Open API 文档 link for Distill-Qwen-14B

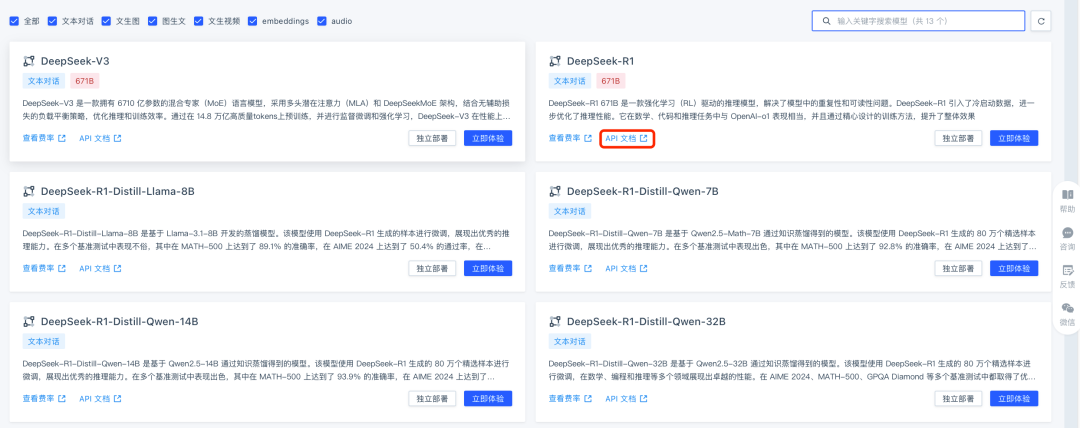[x=100, y=399]
